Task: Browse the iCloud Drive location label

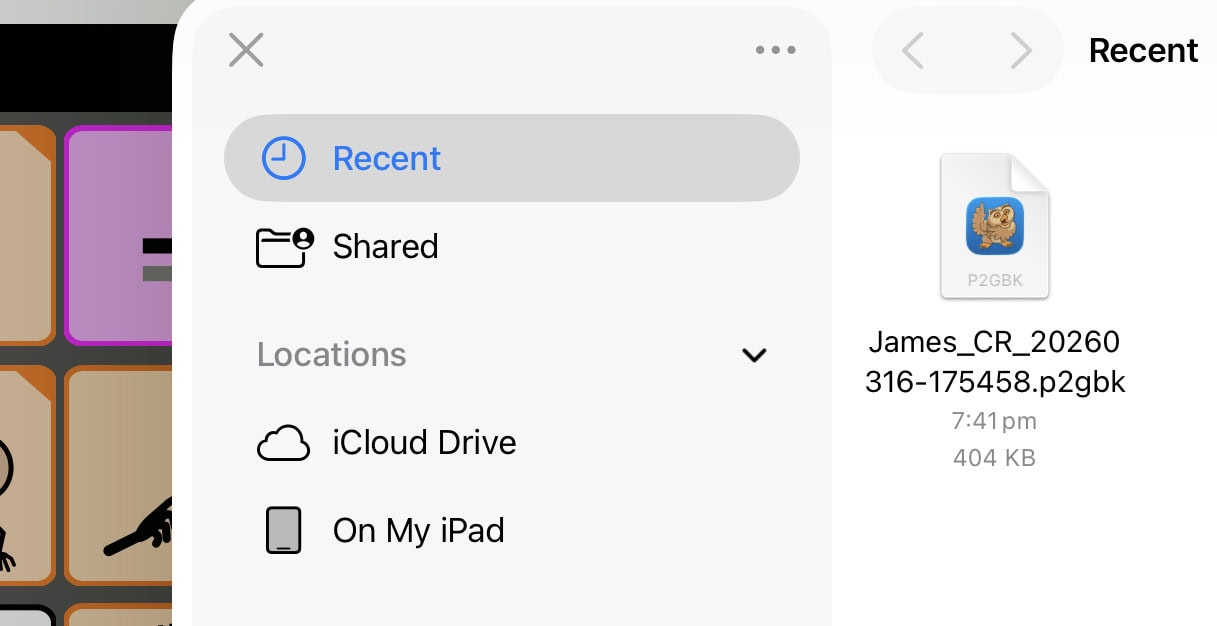Action: point(424,443)
